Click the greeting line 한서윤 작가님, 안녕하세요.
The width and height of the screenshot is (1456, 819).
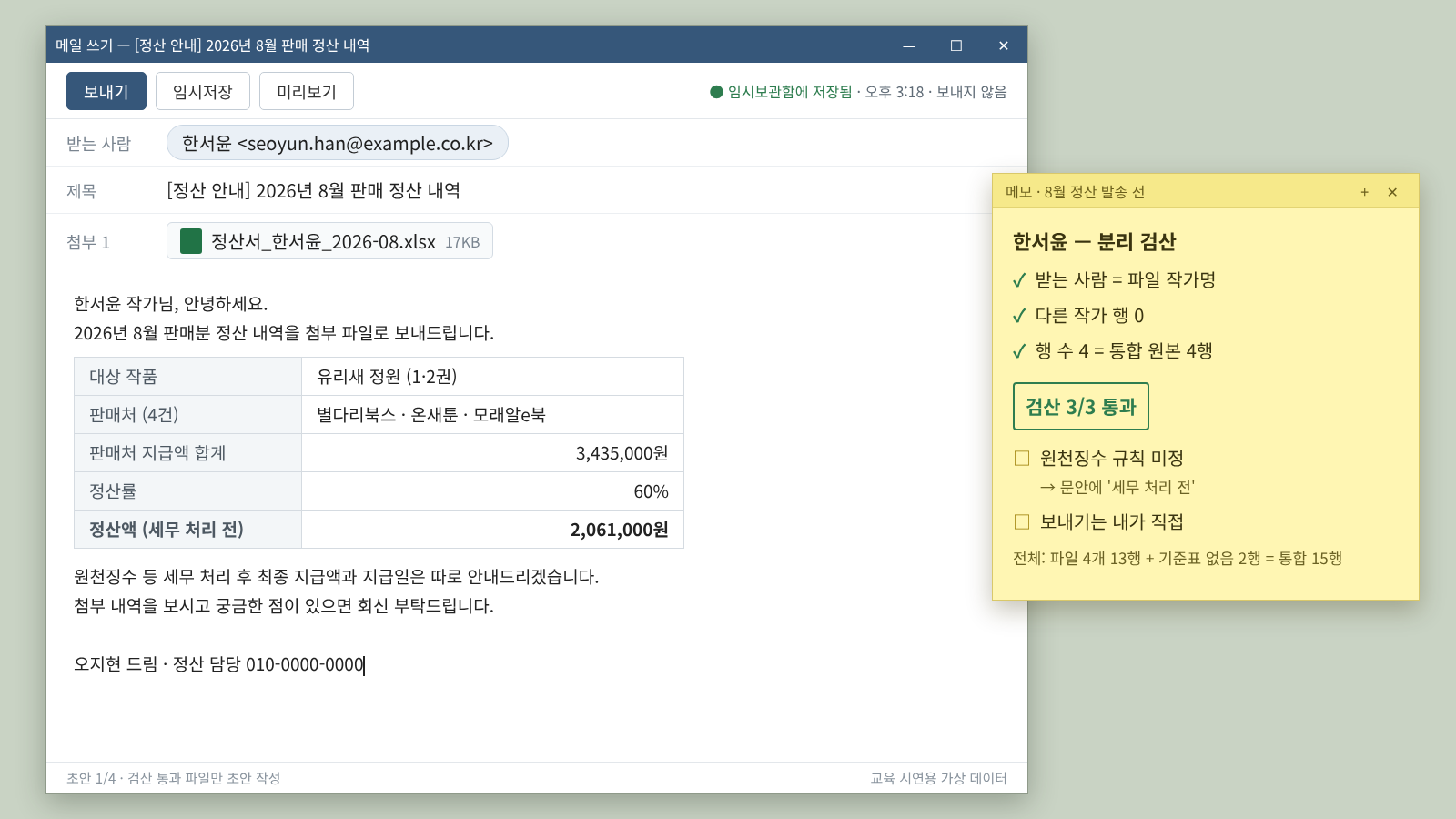(x=171, y=303)
